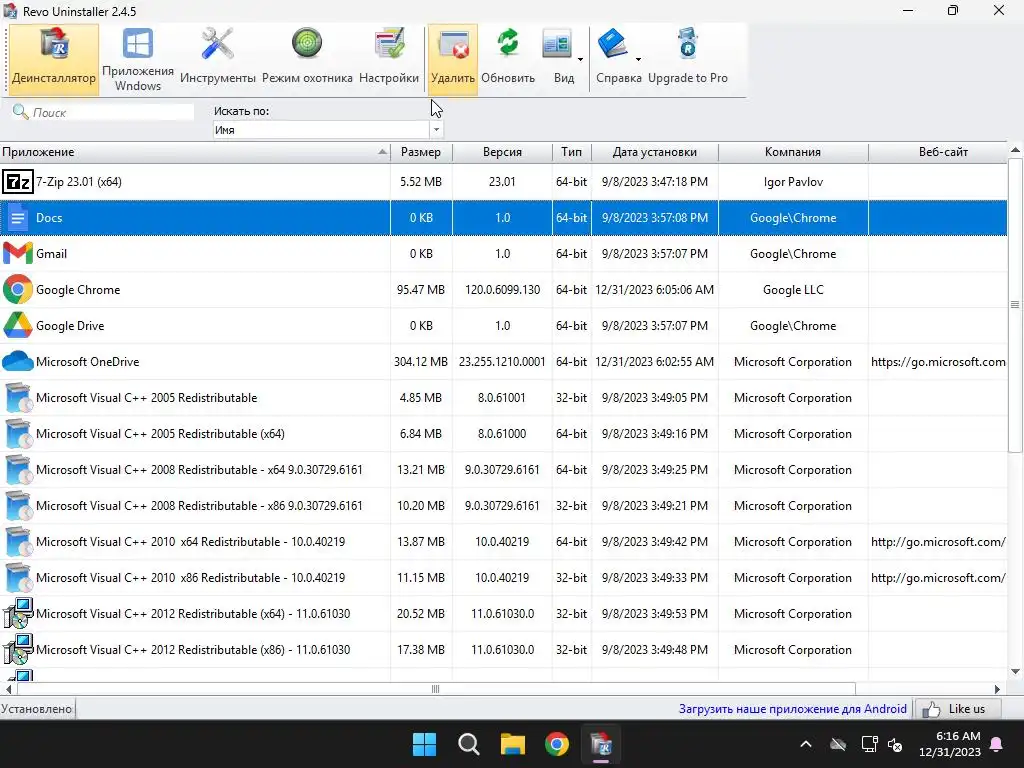Expand the Справка dropdown arrow

click(x=638, y=59)
